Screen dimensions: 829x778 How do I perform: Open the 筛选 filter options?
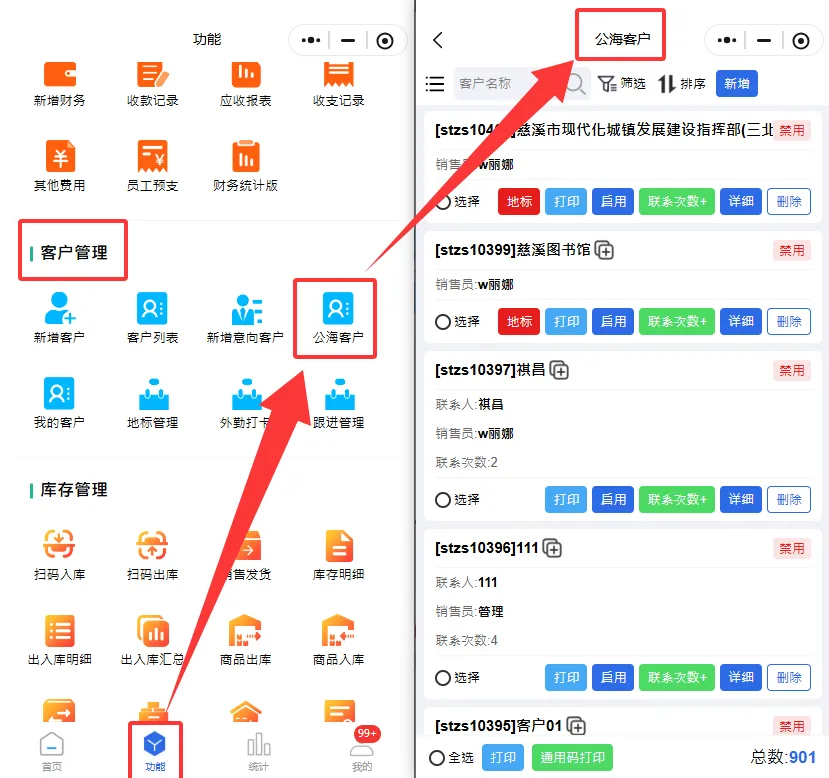point(621,84)
